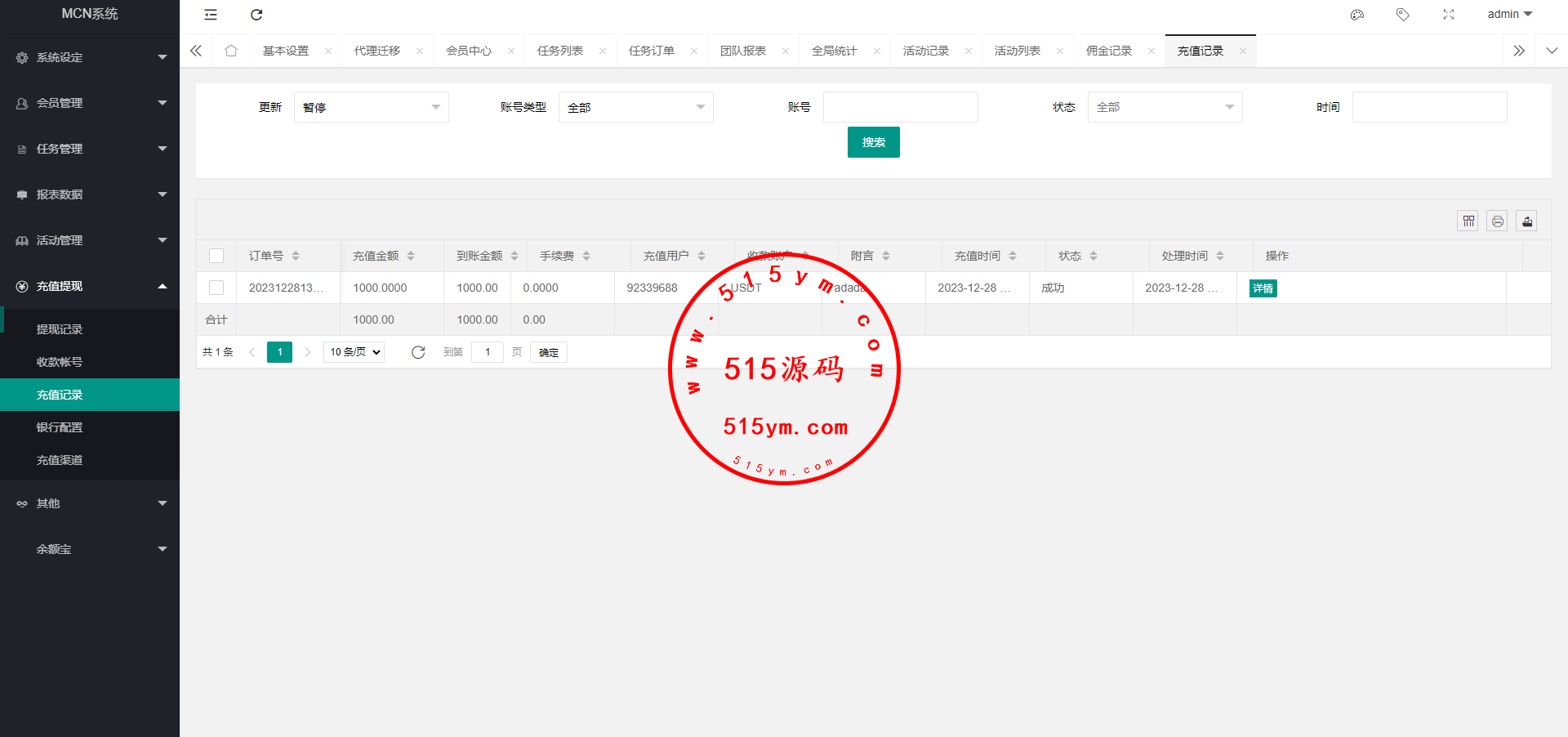The image size is (1568, 737).
Task: Click the fullscreen icon in header
Action: 1449,15
